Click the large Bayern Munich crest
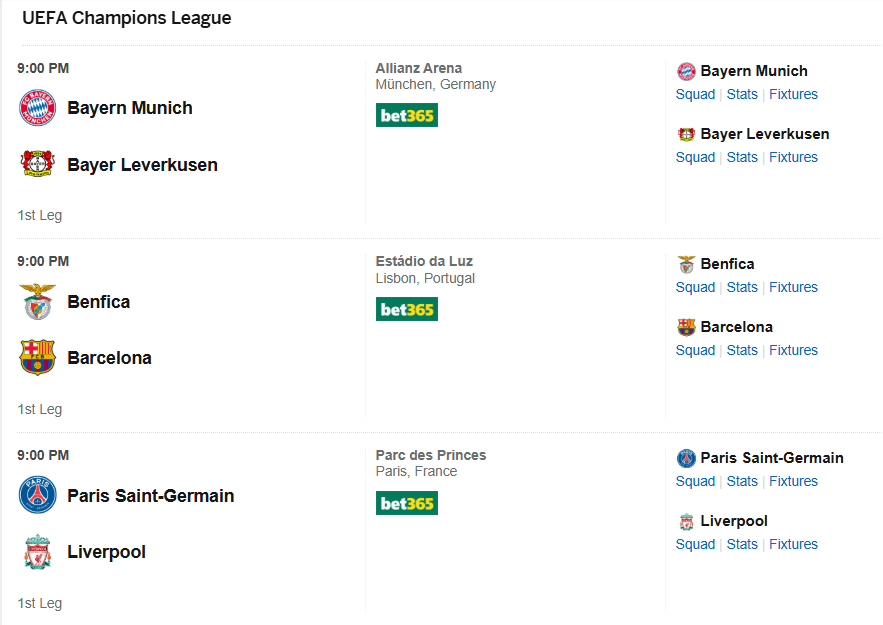This screenshot has width=883, height=625. pos(38,108)
